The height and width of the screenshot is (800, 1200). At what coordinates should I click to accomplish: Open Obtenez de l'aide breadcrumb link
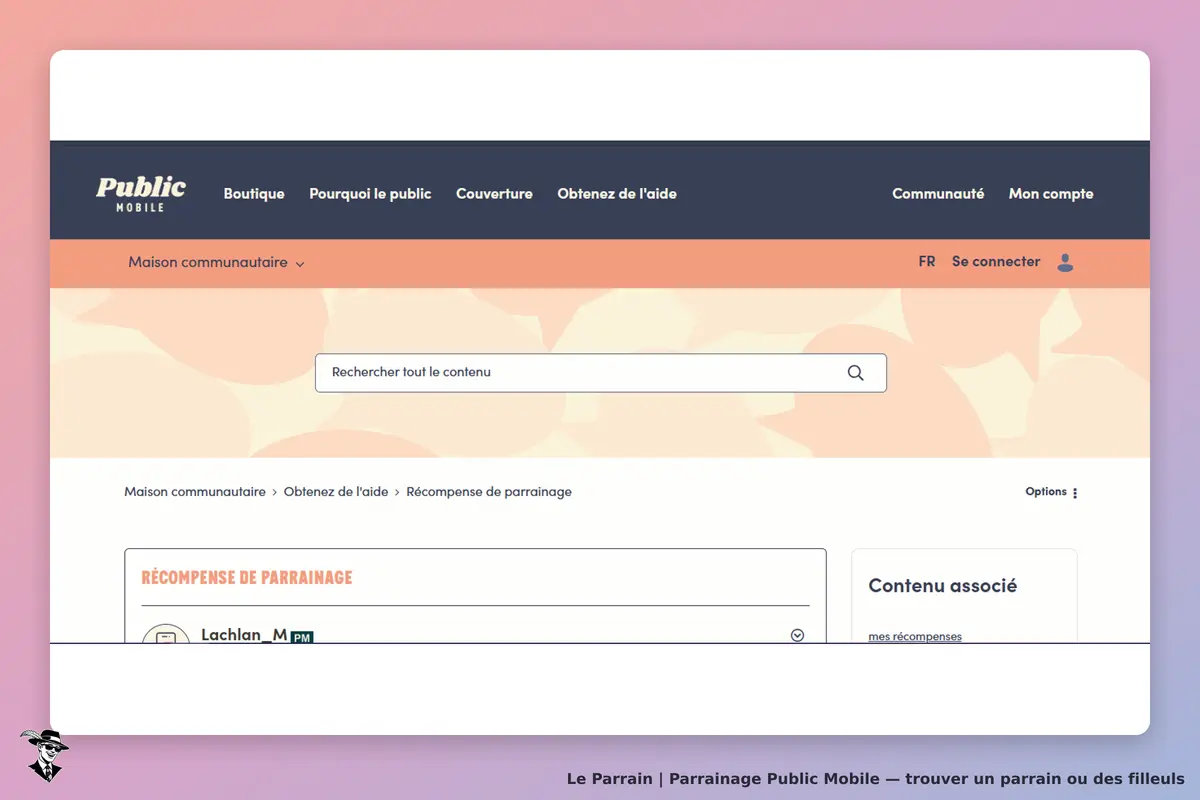[x=336, y=492]
